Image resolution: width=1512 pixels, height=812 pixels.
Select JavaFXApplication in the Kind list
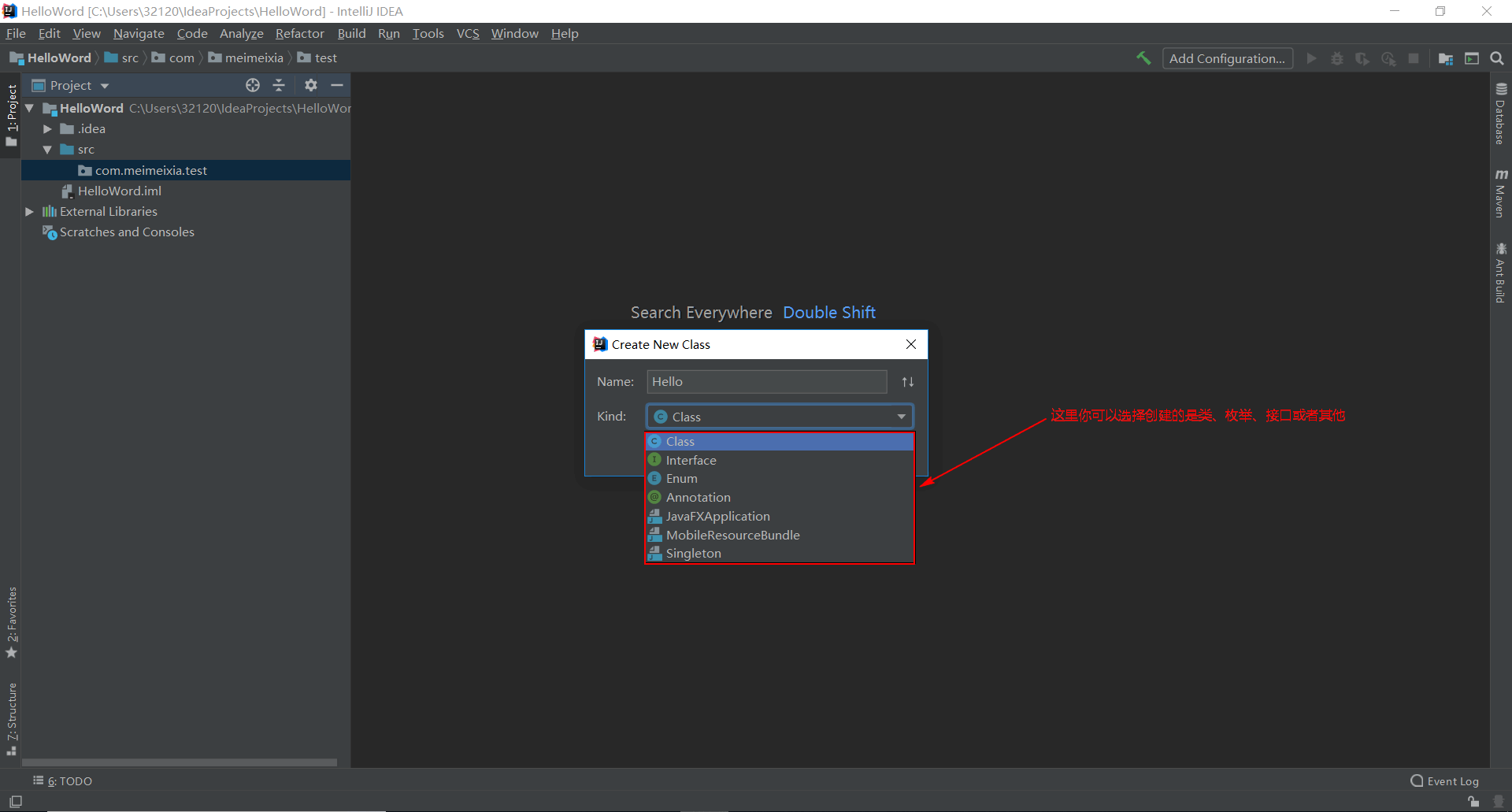tap(780, 517)
